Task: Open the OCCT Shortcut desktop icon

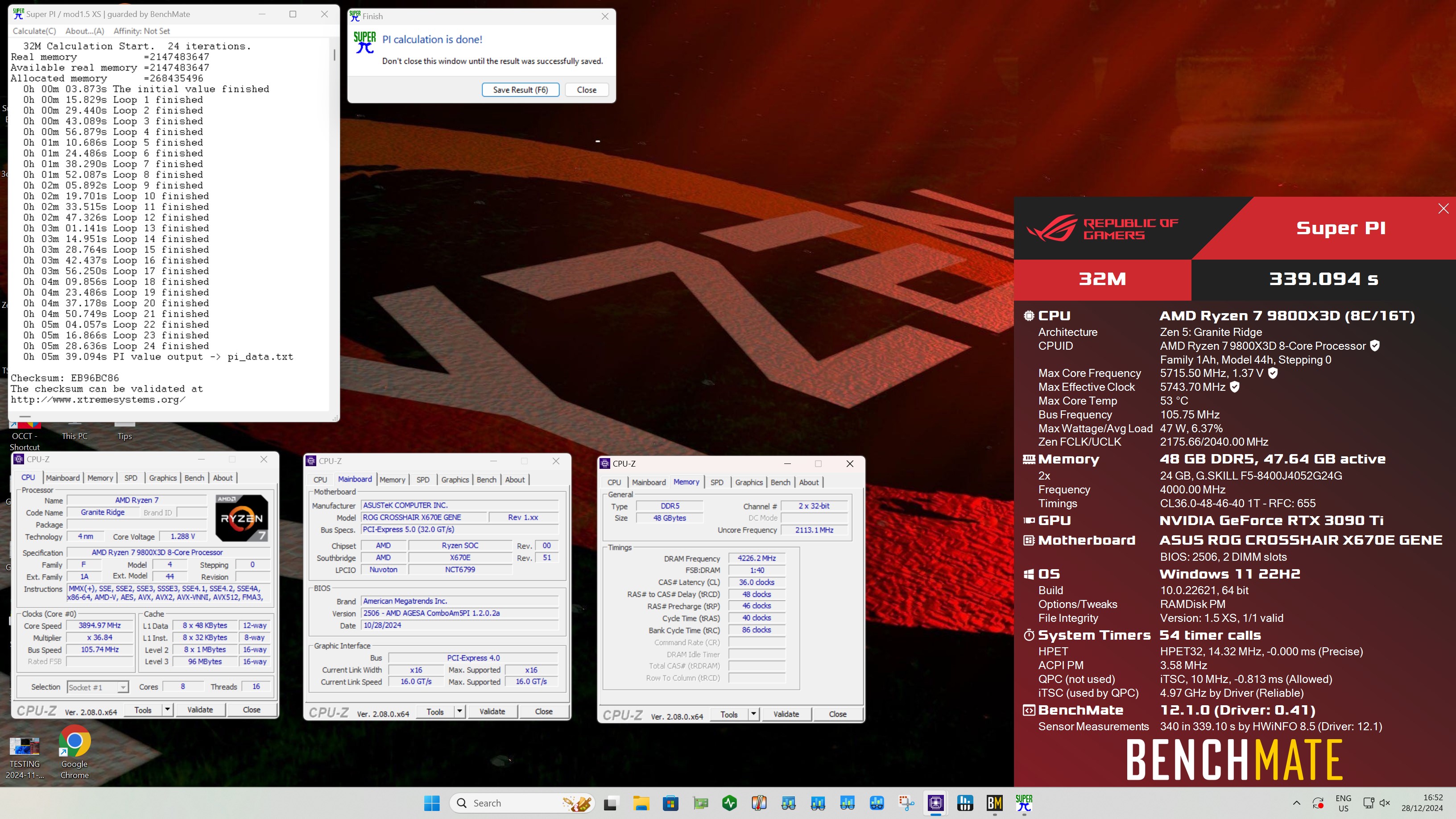Action: click(25, 435)
